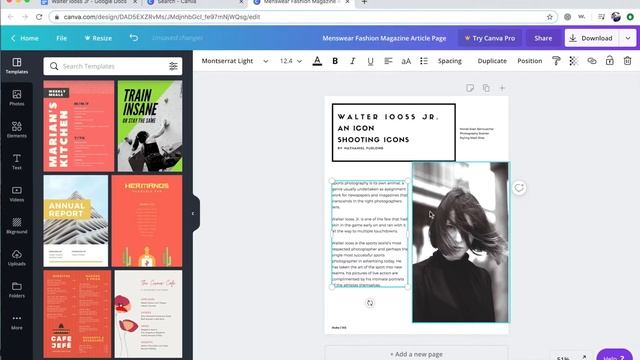640x360 pixels.
Task: Open the Photos sidebar tab
Action: (x=17, y=98)
